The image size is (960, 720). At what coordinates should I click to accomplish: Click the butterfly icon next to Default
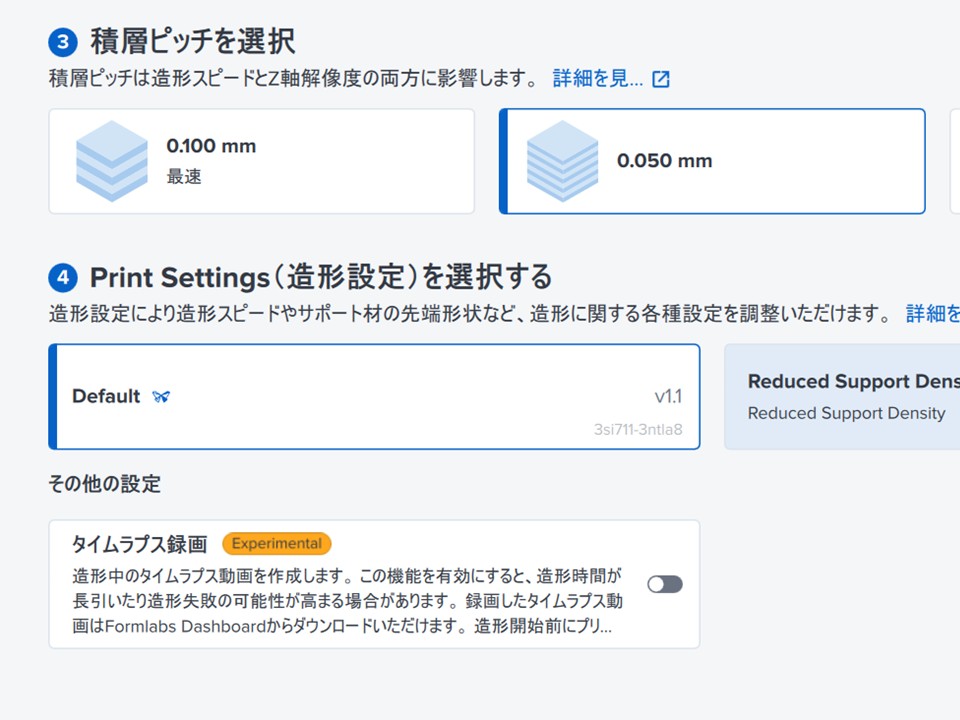[x=161, y=397]
